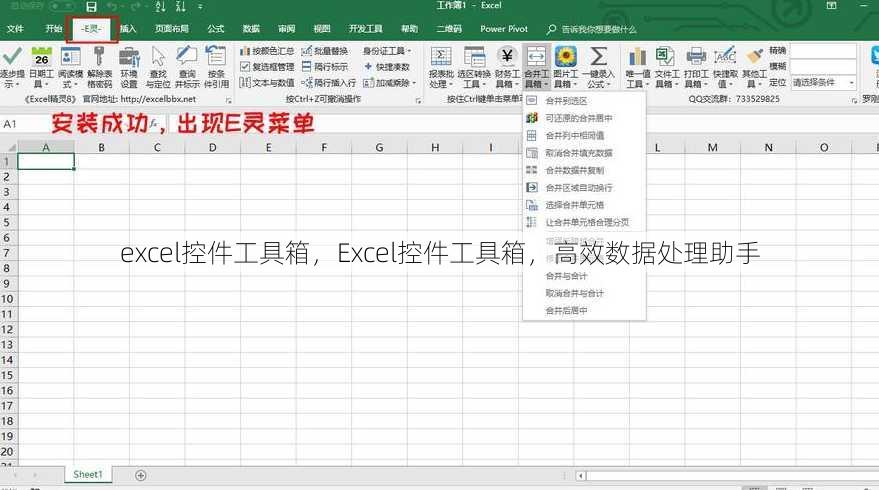Select cell A1
This screenshot has width=879, height=490.
point(46,162)
